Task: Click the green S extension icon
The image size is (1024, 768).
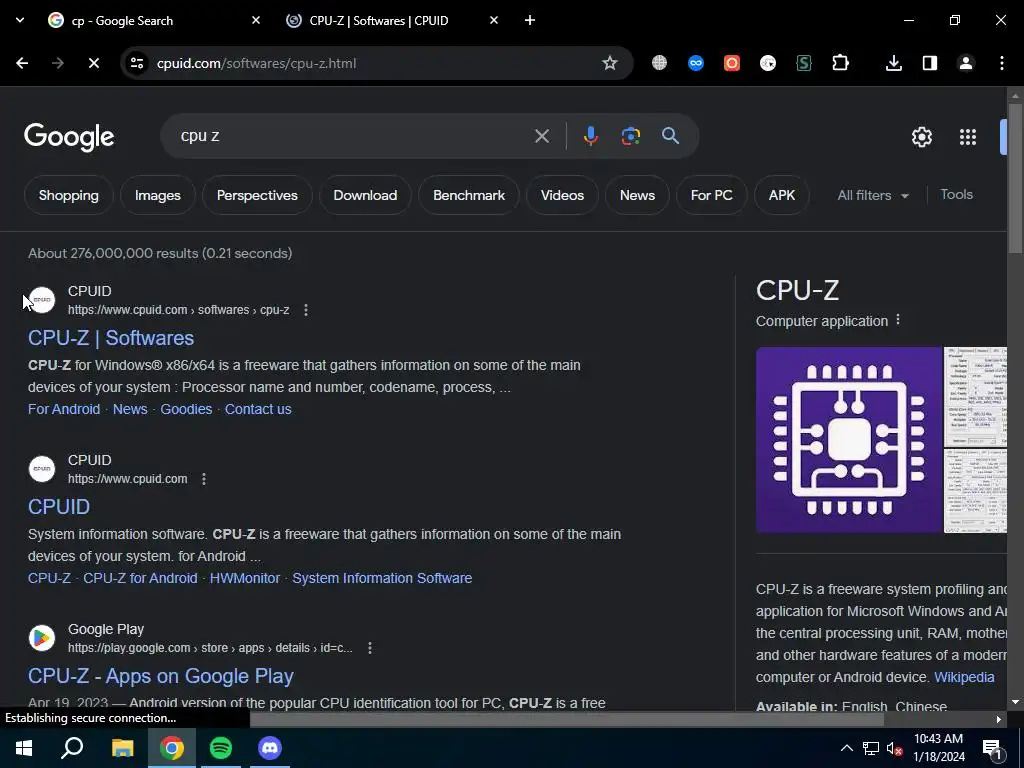Action: (804, 63)
